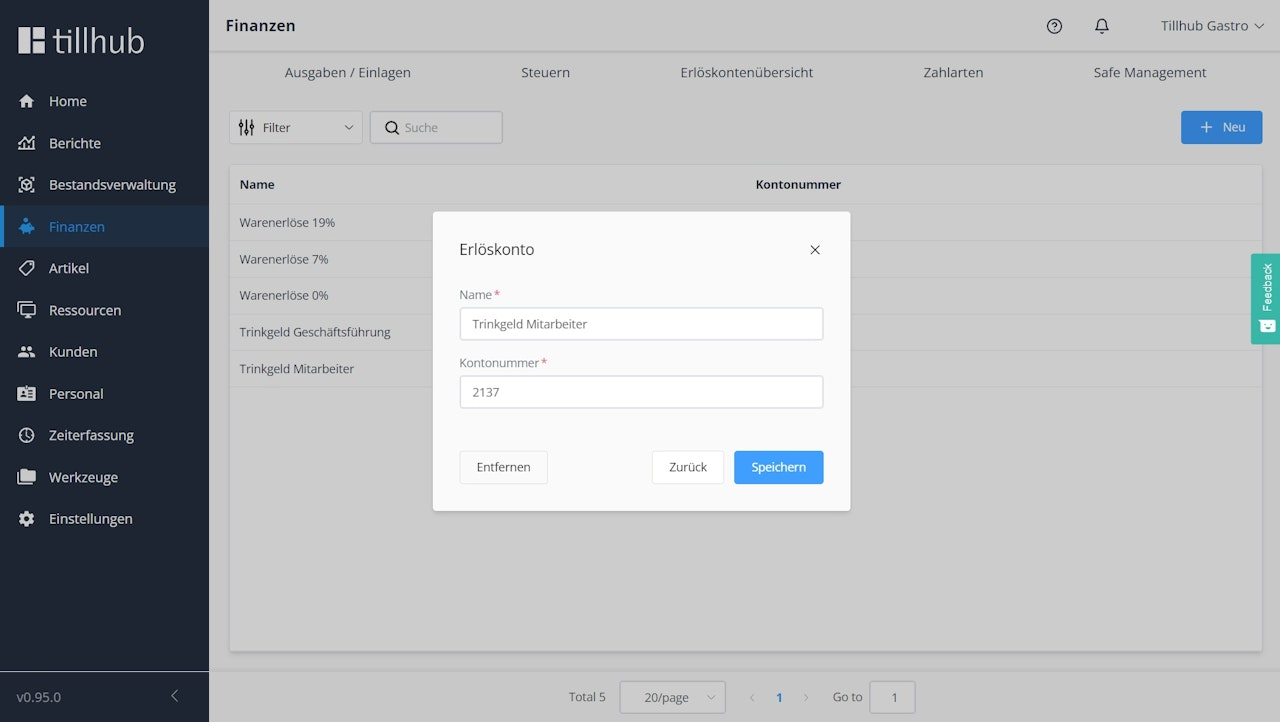
Task: Click the Suche search field
Action: click(x=436, y=128)
